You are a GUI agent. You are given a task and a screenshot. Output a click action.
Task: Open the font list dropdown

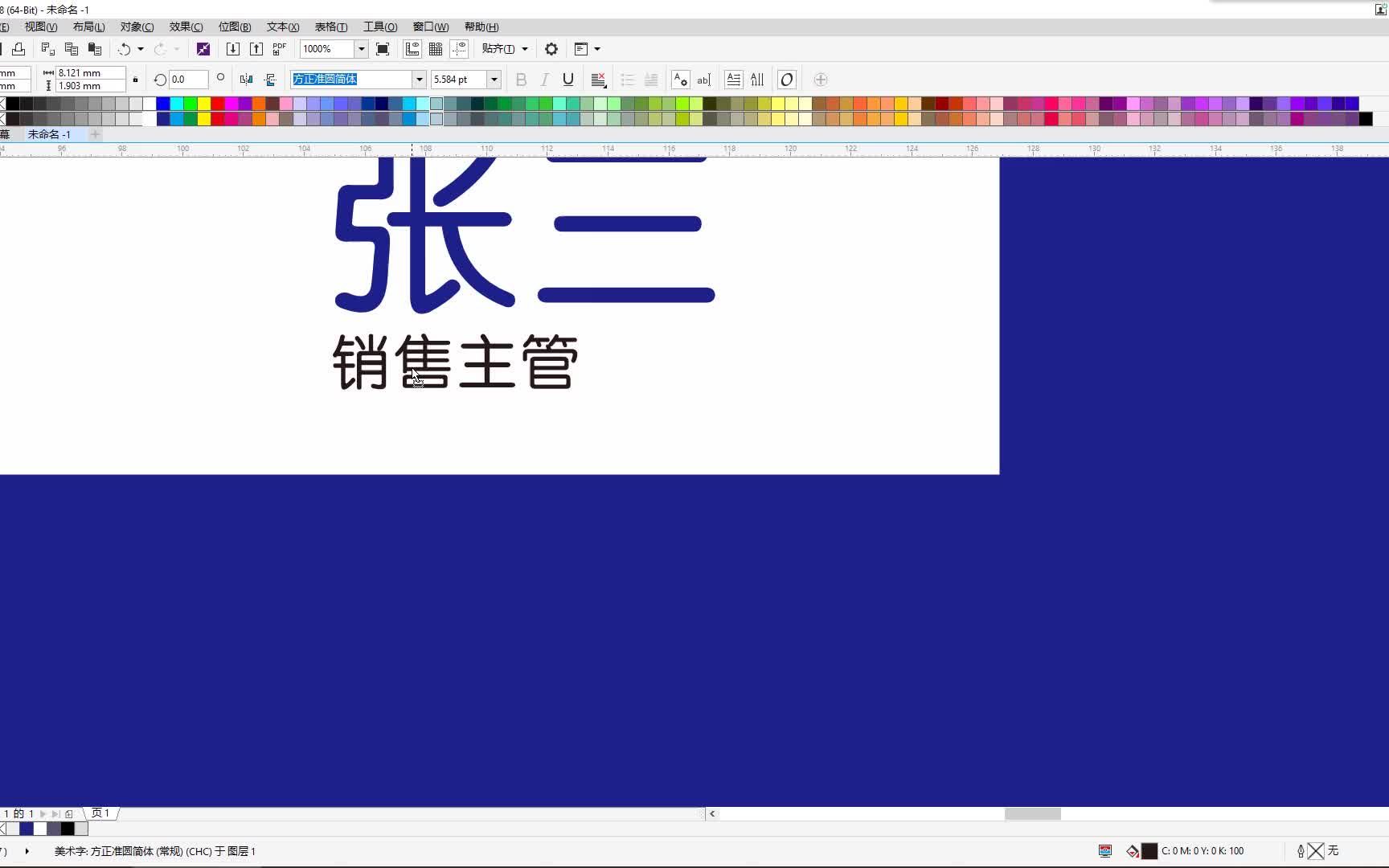(x=419, y=80)
